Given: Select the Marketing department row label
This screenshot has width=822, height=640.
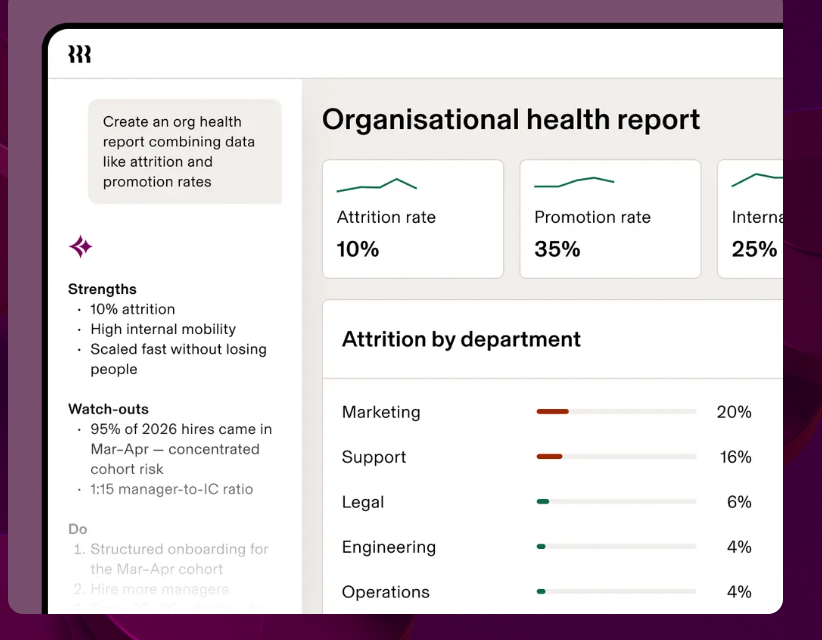Looking at the screenshot, I should (x=381, y=412).
